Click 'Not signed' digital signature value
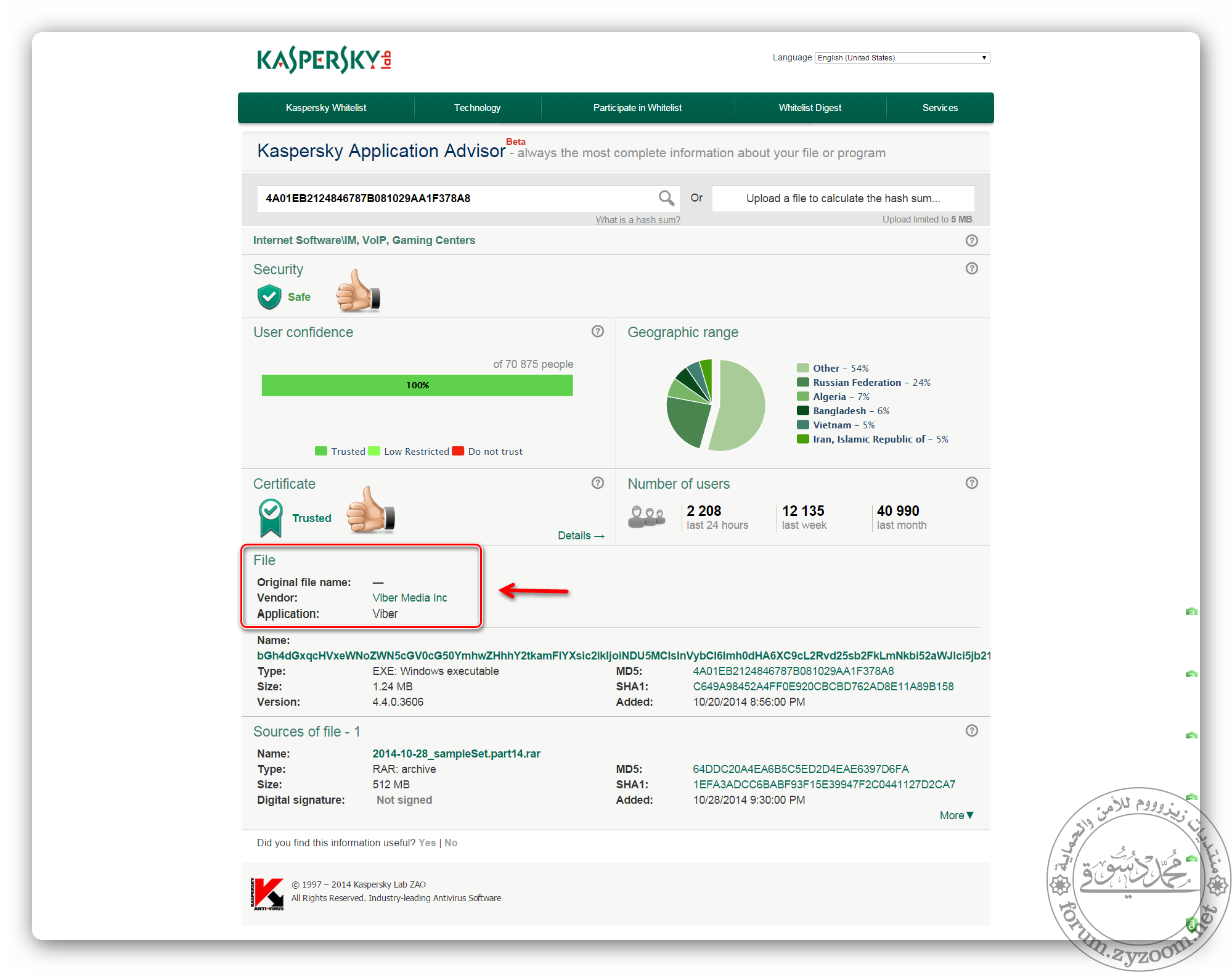Viewport: 1232px width, 972px height. tap(404, 800)
